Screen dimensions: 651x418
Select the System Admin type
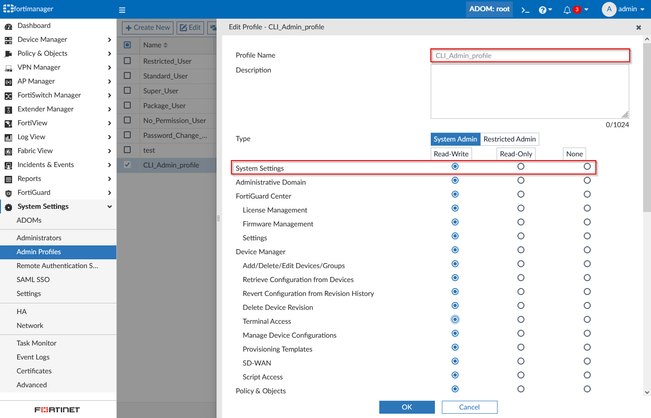point(455,139)
